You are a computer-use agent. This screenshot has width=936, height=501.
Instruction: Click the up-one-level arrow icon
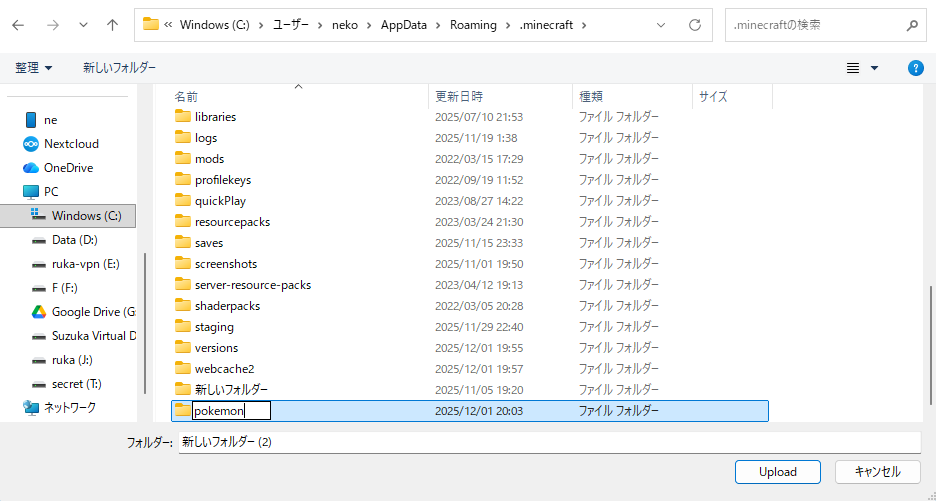click(x=112, y=25)
